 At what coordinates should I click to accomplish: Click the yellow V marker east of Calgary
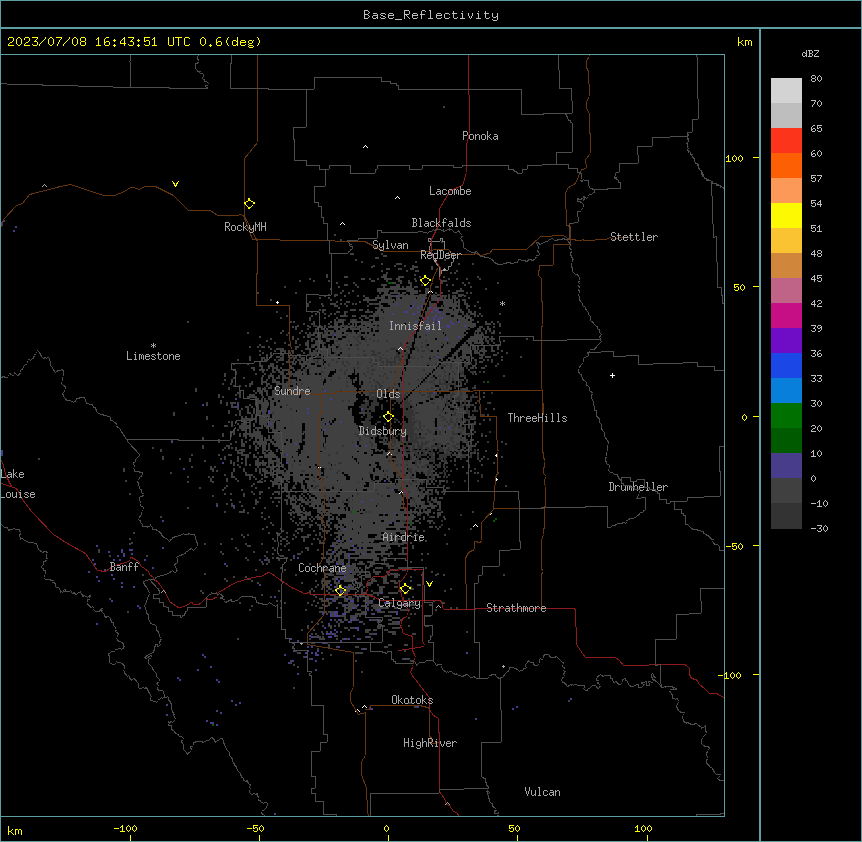429,584
